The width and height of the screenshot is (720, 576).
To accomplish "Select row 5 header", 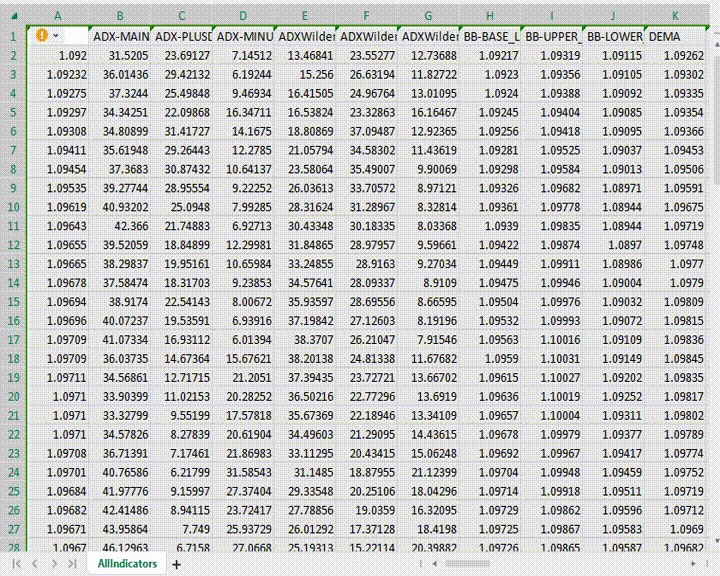I will (13, 112).
